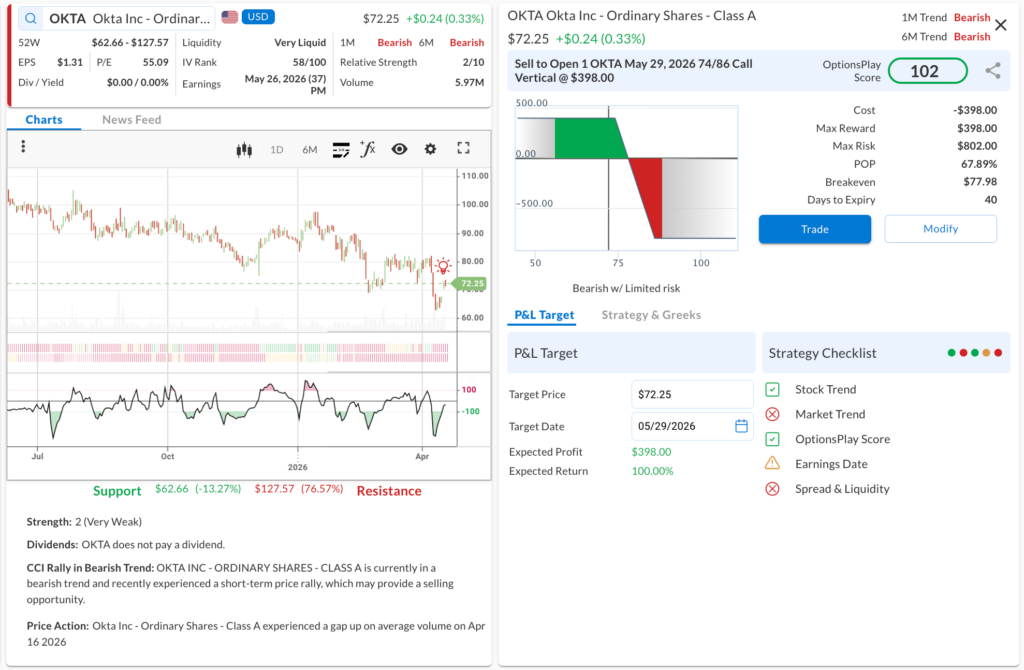
Task: Click the symbol search magnifier icon
Action: [30, 18]
